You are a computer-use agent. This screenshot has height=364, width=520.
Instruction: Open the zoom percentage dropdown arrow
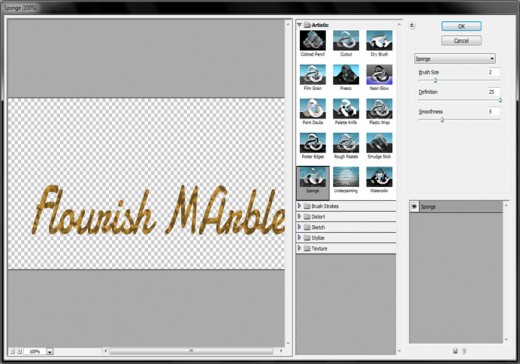(x=50, y=351)
